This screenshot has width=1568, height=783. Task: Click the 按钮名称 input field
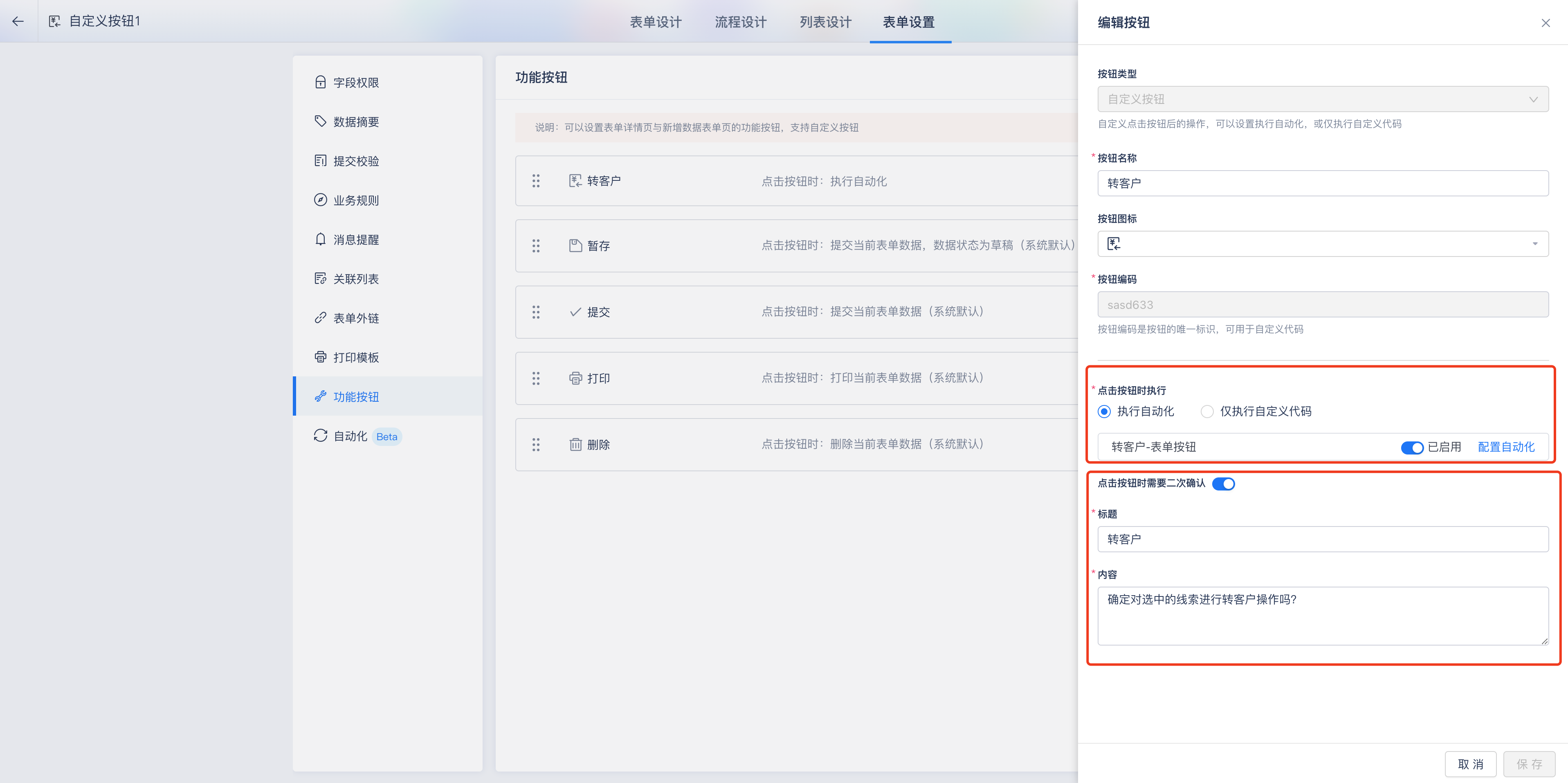[x=1323, y=183]
